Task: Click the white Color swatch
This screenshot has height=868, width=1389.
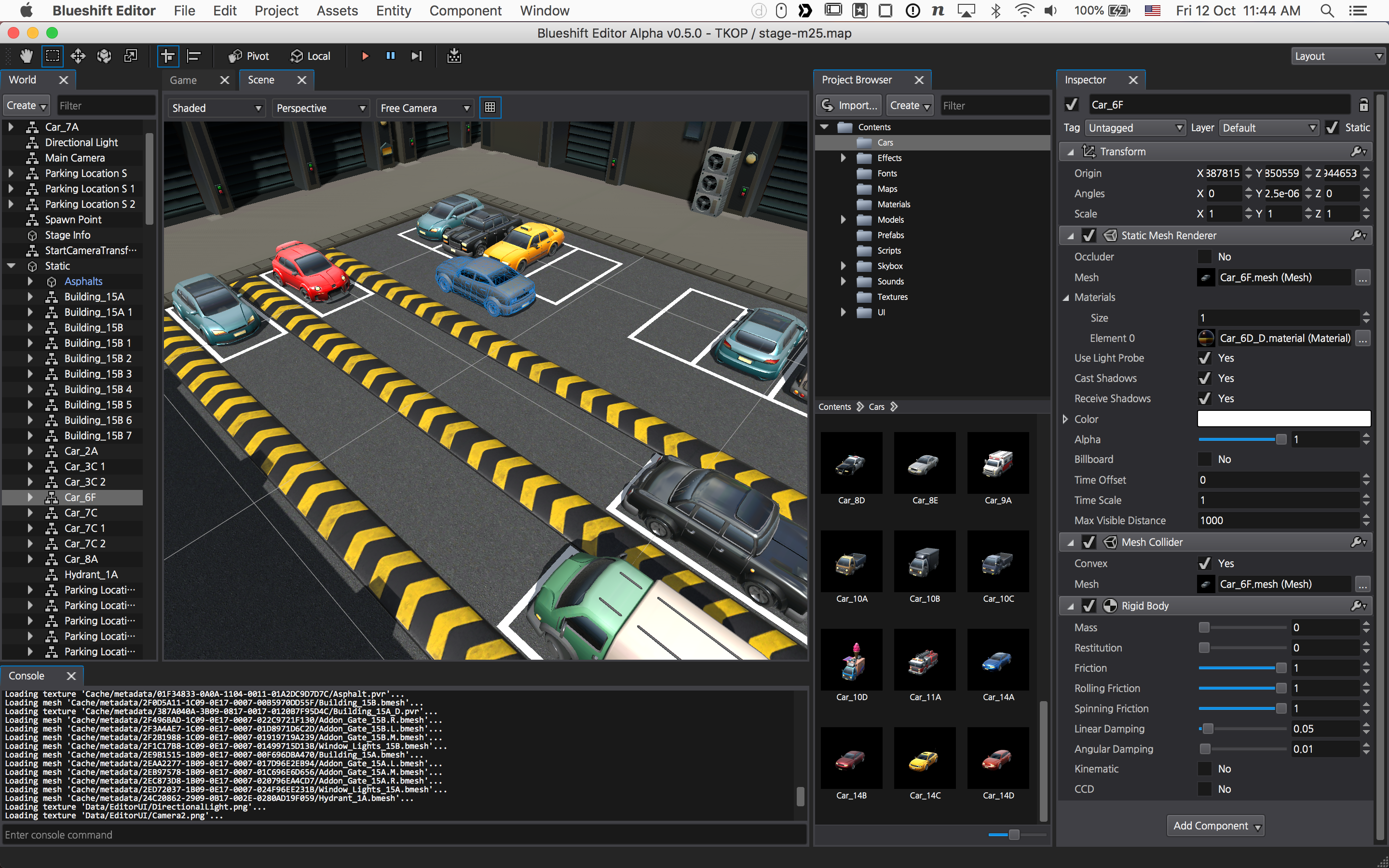Action: 1283,419
